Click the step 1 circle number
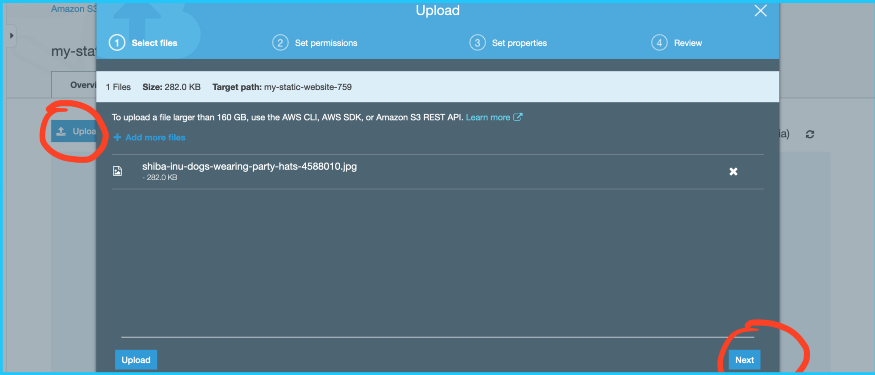This screenshot has width=875, height=375. pos(117,43)
